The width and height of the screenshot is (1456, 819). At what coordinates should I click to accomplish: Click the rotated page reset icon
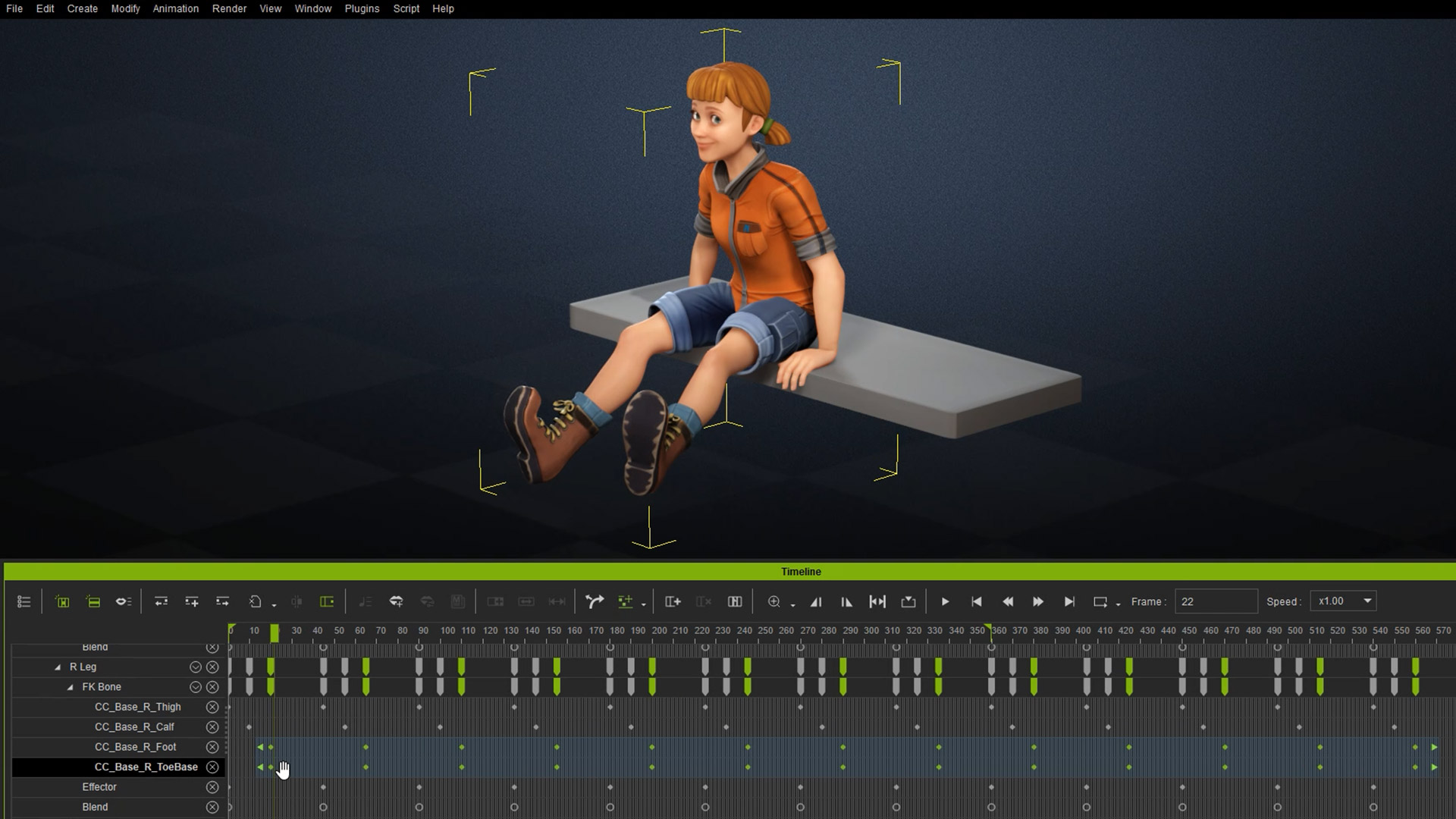(256, 601)
